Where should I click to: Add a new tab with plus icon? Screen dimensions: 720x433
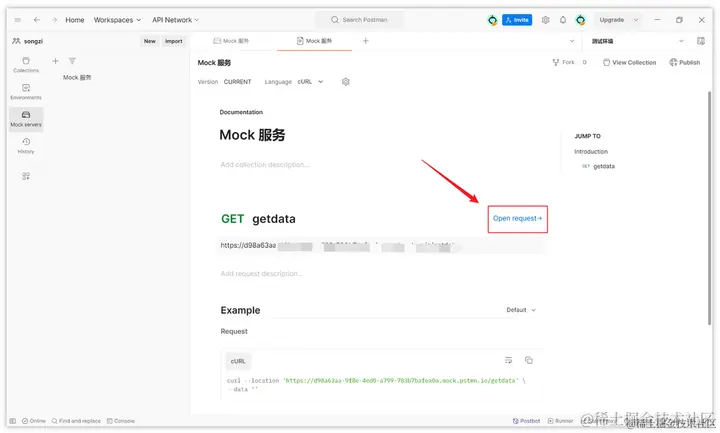coord(366,41)
